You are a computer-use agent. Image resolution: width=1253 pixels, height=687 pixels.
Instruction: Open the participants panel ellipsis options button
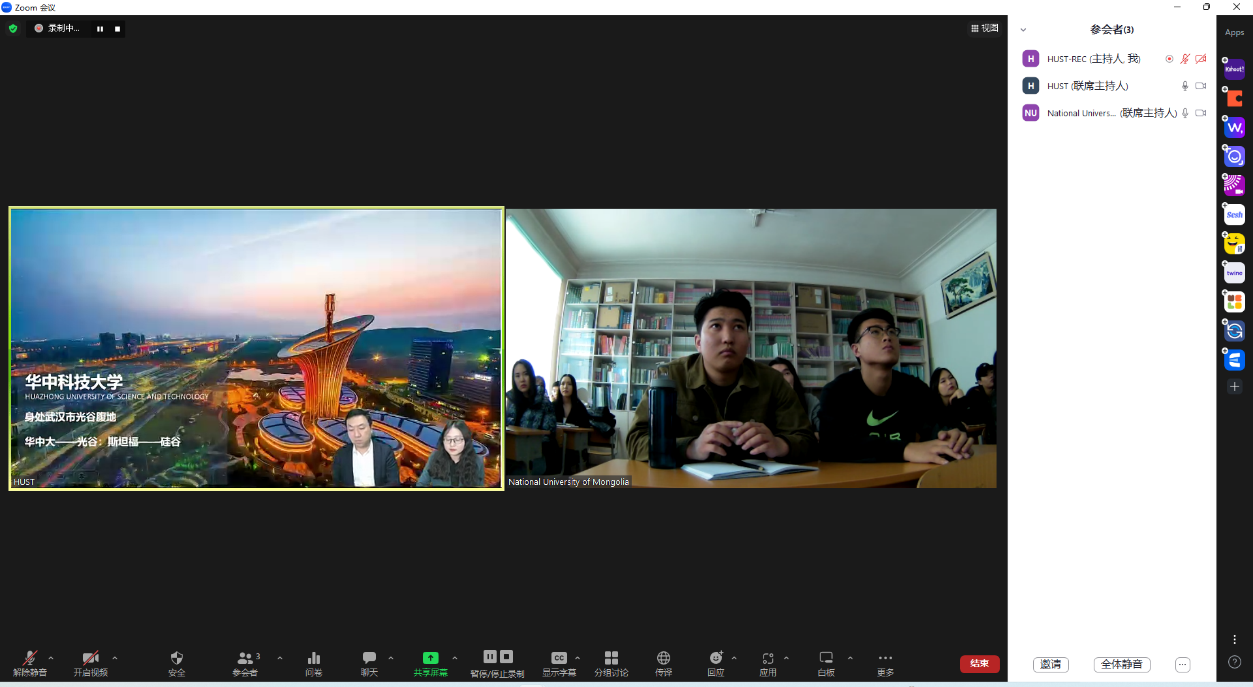pyautogui.click(x=1183, y=664)
